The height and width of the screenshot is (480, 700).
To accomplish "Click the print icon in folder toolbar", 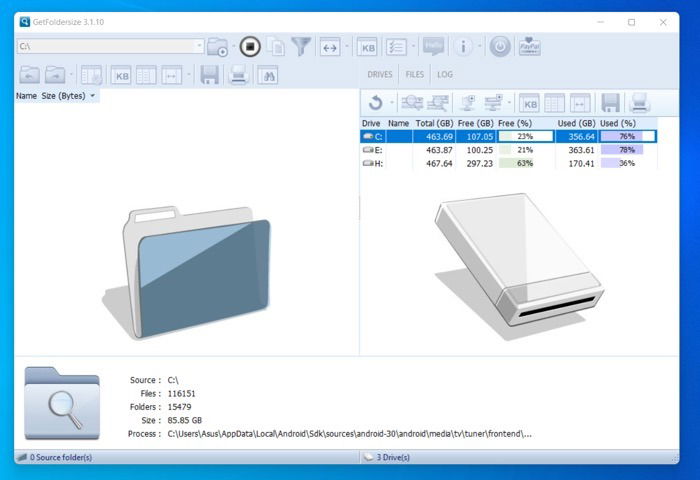I will [239, 75].
